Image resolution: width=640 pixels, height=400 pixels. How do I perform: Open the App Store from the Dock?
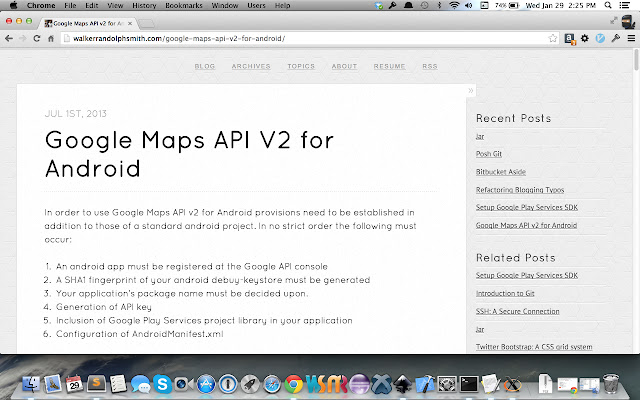tap(206, 384)
